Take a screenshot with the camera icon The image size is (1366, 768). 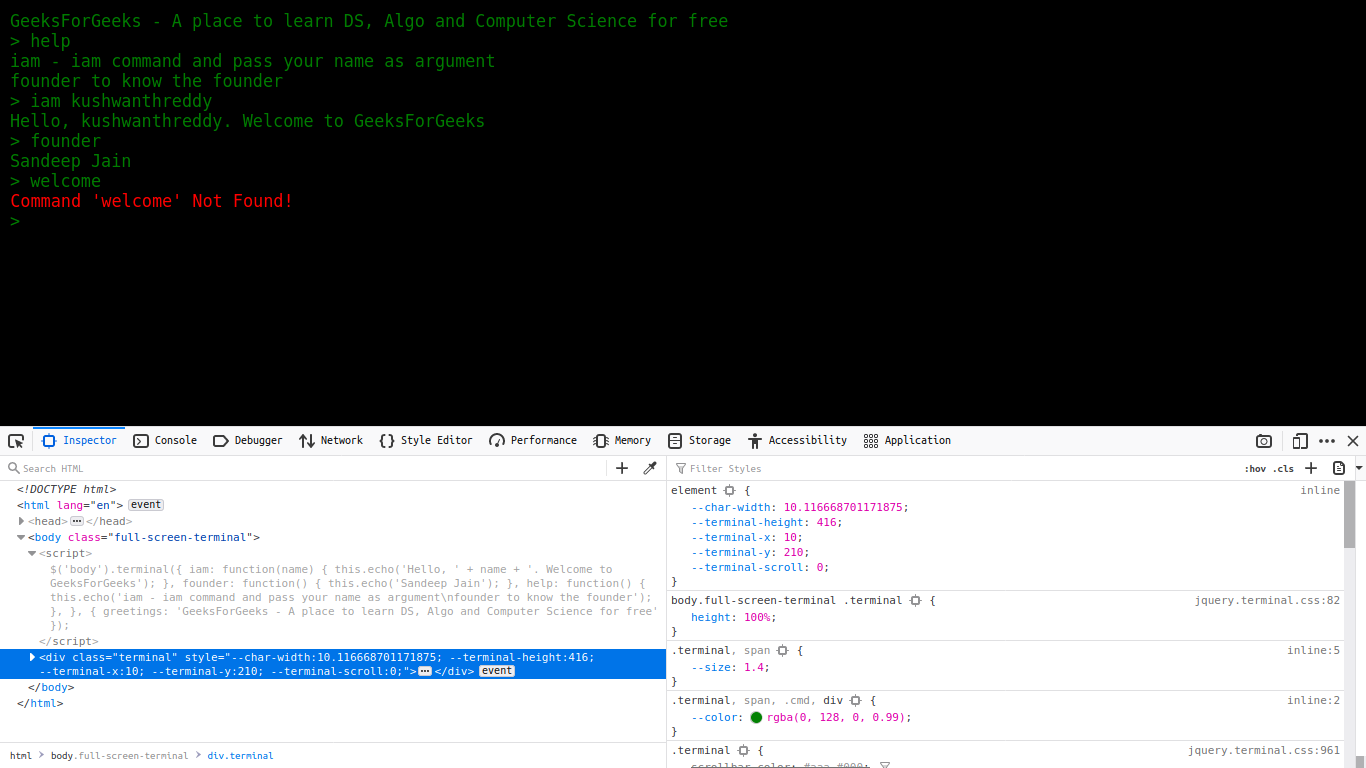click(x=1264, y=441)
